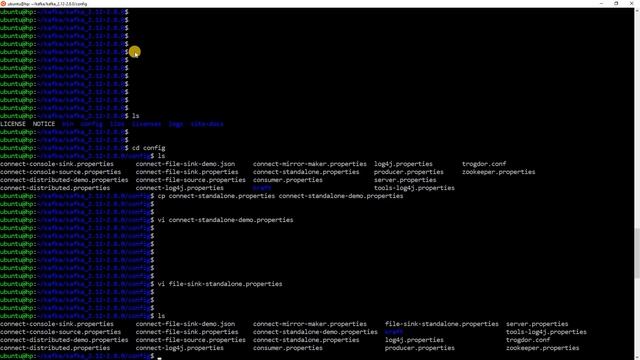Click connect-mirror-maker.properties in the last ls listing
640x360 pixels.
point(310,324)
